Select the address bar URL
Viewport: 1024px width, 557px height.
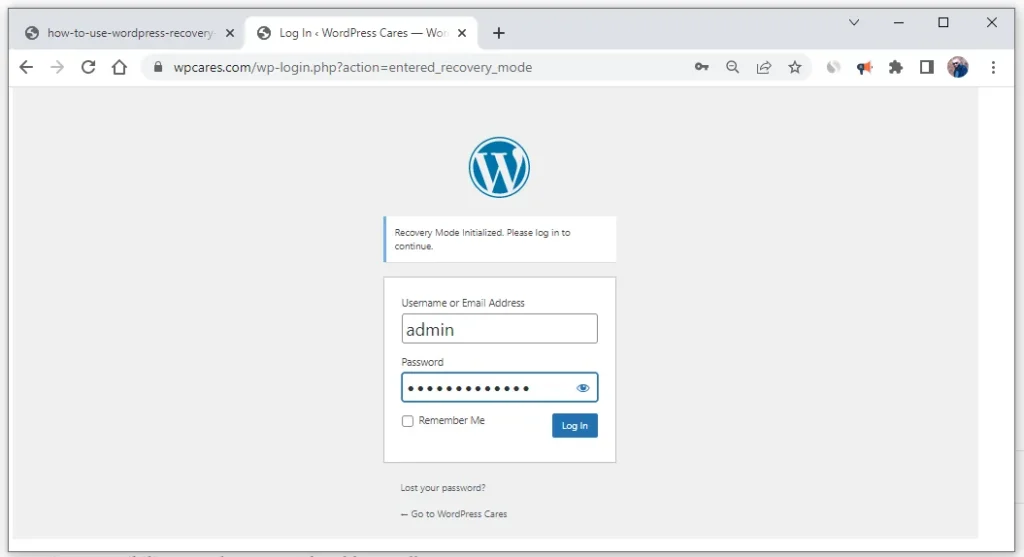[x=353, y=67]
